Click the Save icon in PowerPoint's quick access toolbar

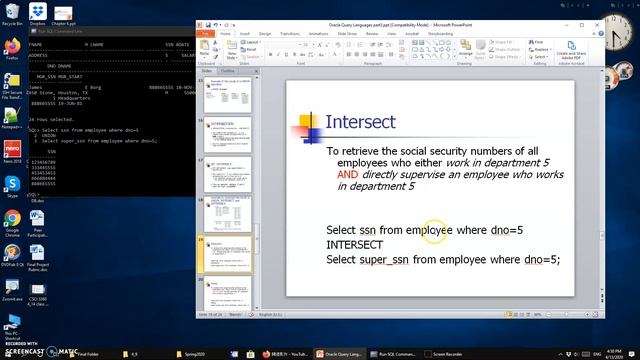click(208, 25)
